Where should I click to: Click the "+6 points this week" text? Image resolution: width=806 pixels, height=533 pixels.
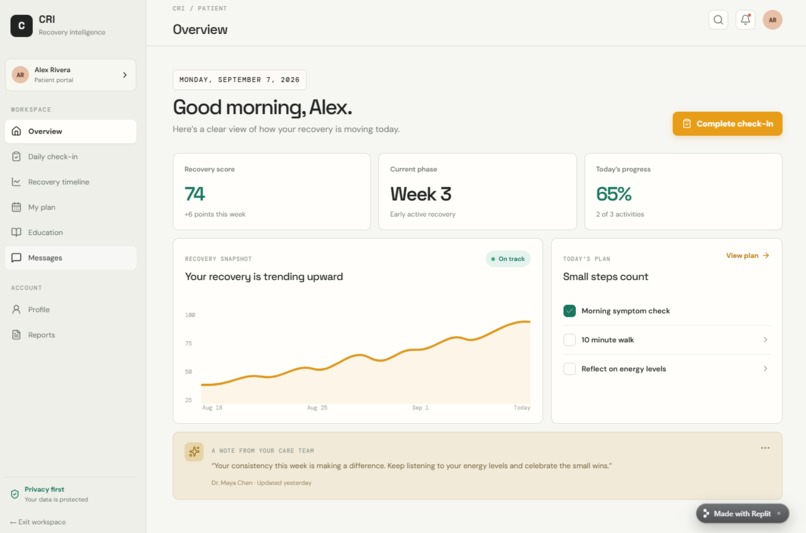(x=215, y=214)
